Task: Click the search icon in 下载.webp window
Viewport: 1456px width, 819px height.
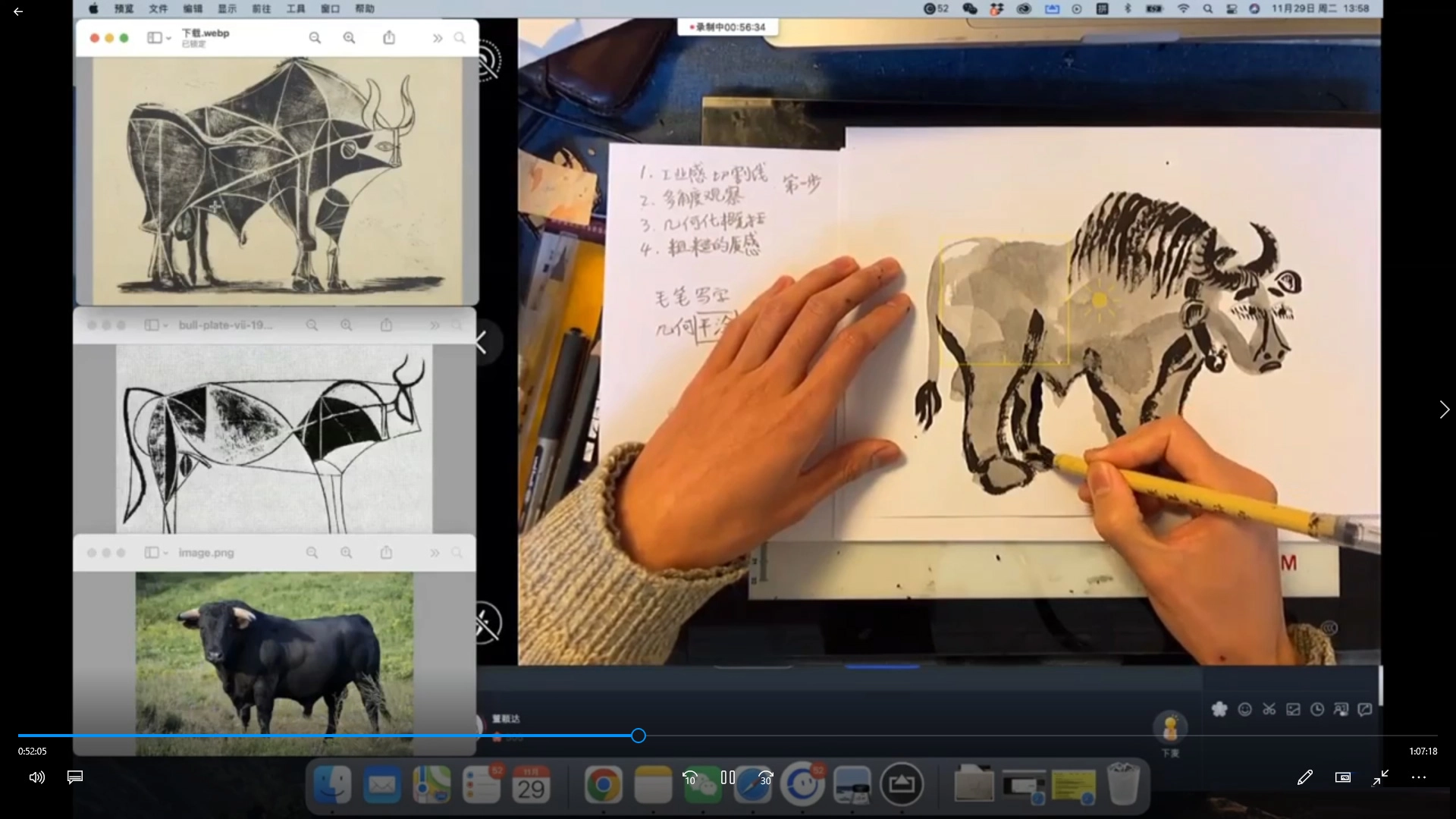Action: tap(460, 38)
